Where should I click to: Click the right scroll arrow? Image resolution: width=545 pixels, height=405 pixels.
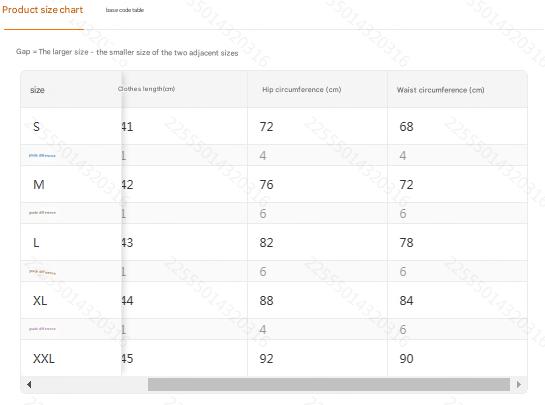coord(519,384)
